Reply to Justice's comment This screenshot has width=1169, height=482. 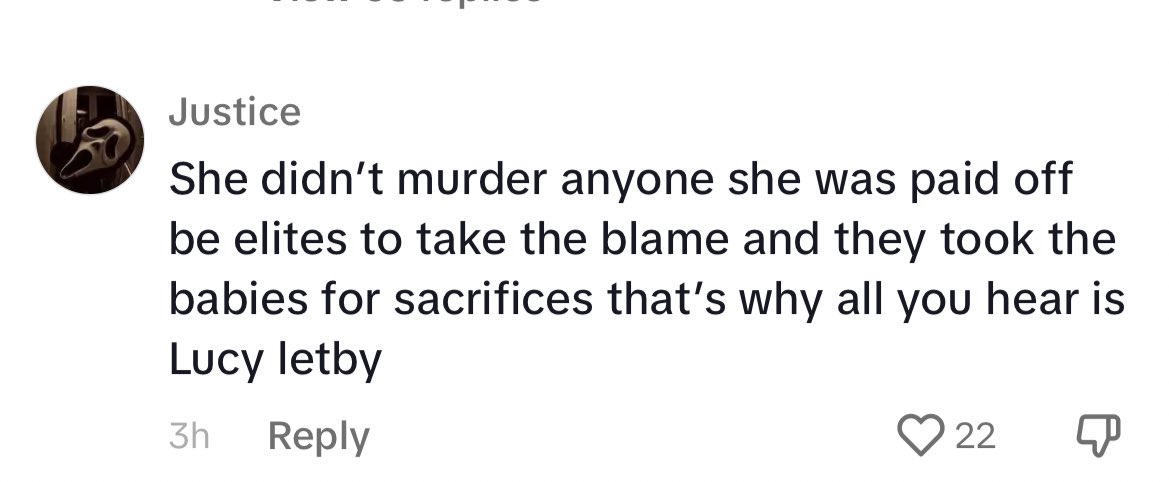click(x=318, y=437)
